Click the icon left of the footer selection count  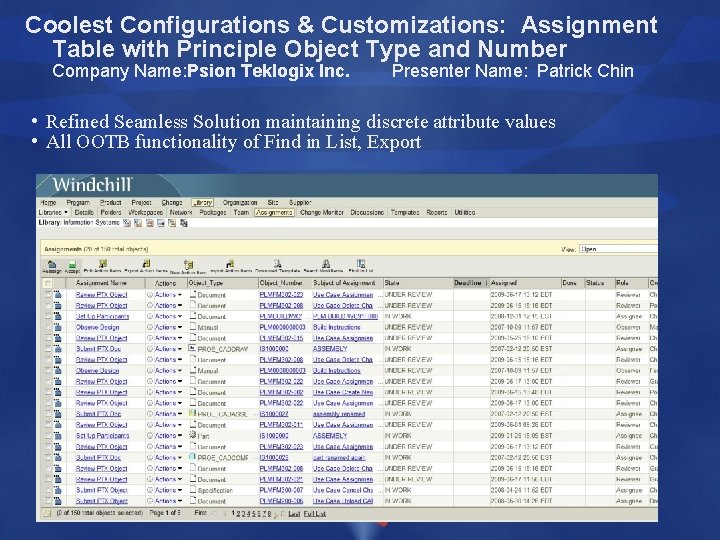click(46, 513)
